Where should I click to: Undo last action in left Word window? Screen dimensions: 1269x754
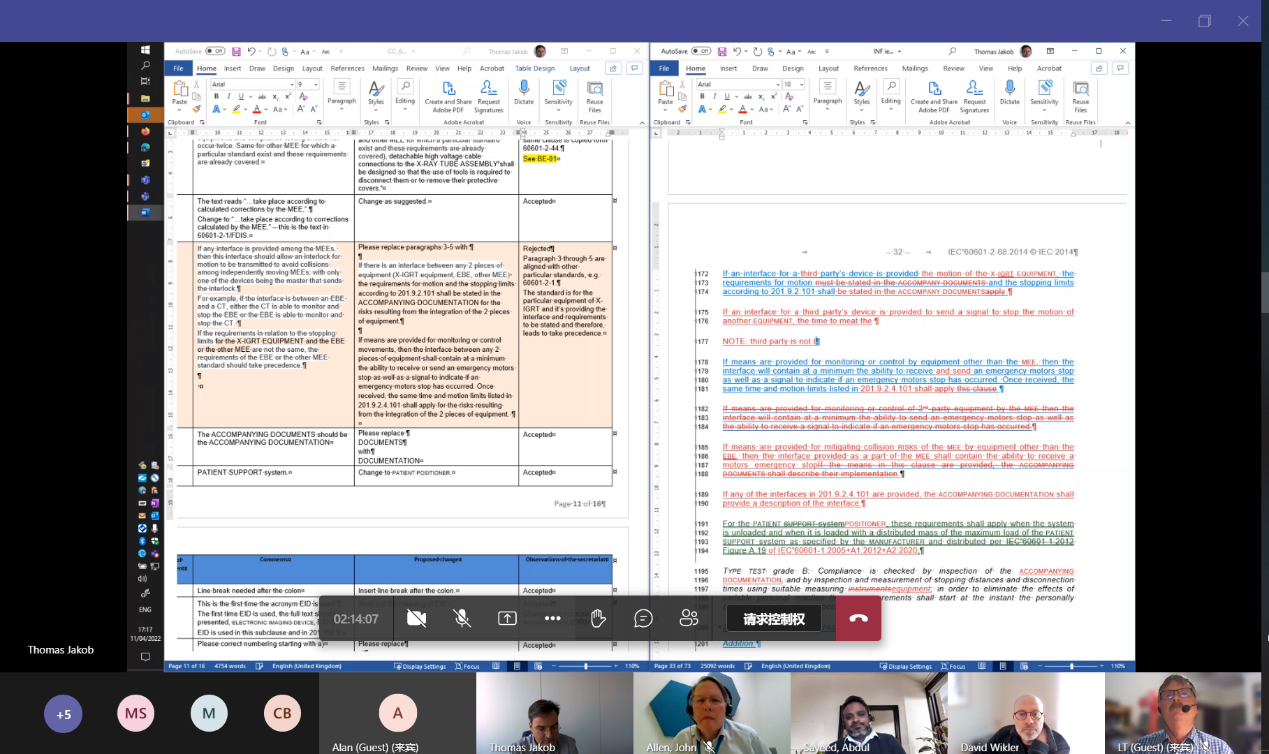pyautogui.click(x=251, y=51)
